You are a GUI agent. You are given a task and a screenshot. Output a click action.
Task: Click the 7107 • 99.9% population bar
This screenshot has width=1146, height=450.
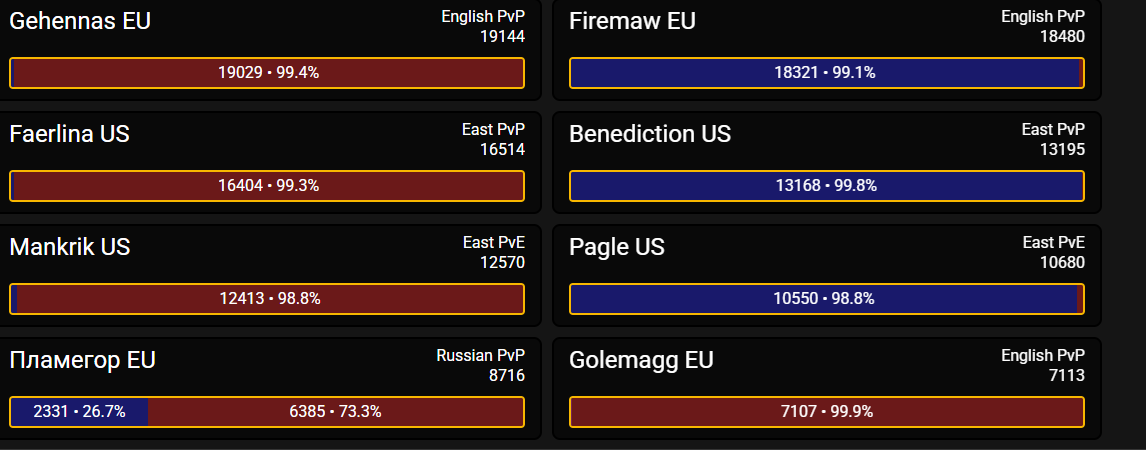(826, 412)
